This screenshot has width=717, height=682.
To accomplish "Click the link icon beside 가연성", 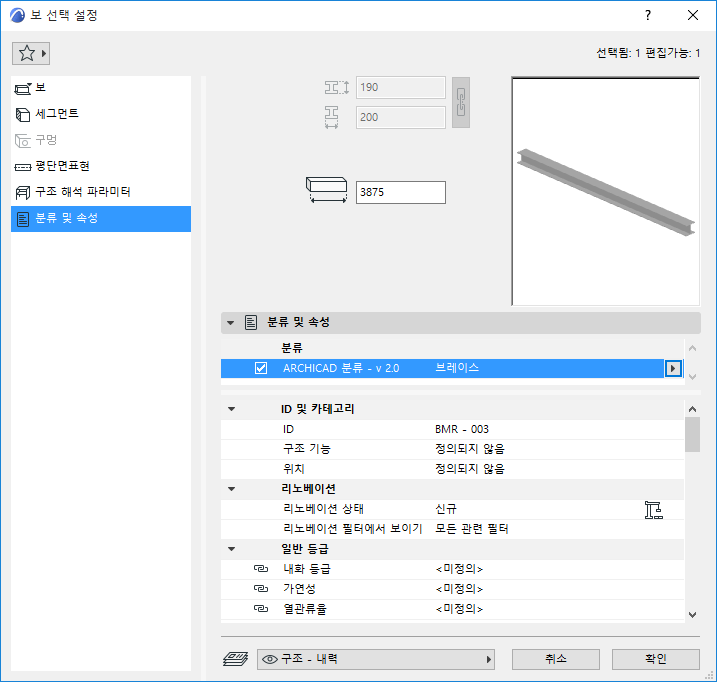I will tap(261, 589).
